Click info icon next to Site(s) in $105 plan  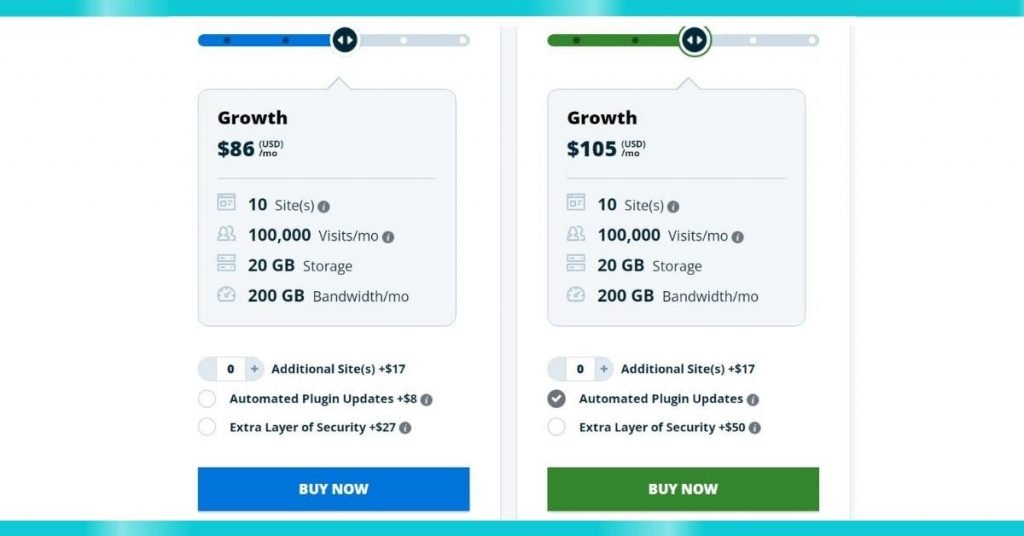pos(673,206)
